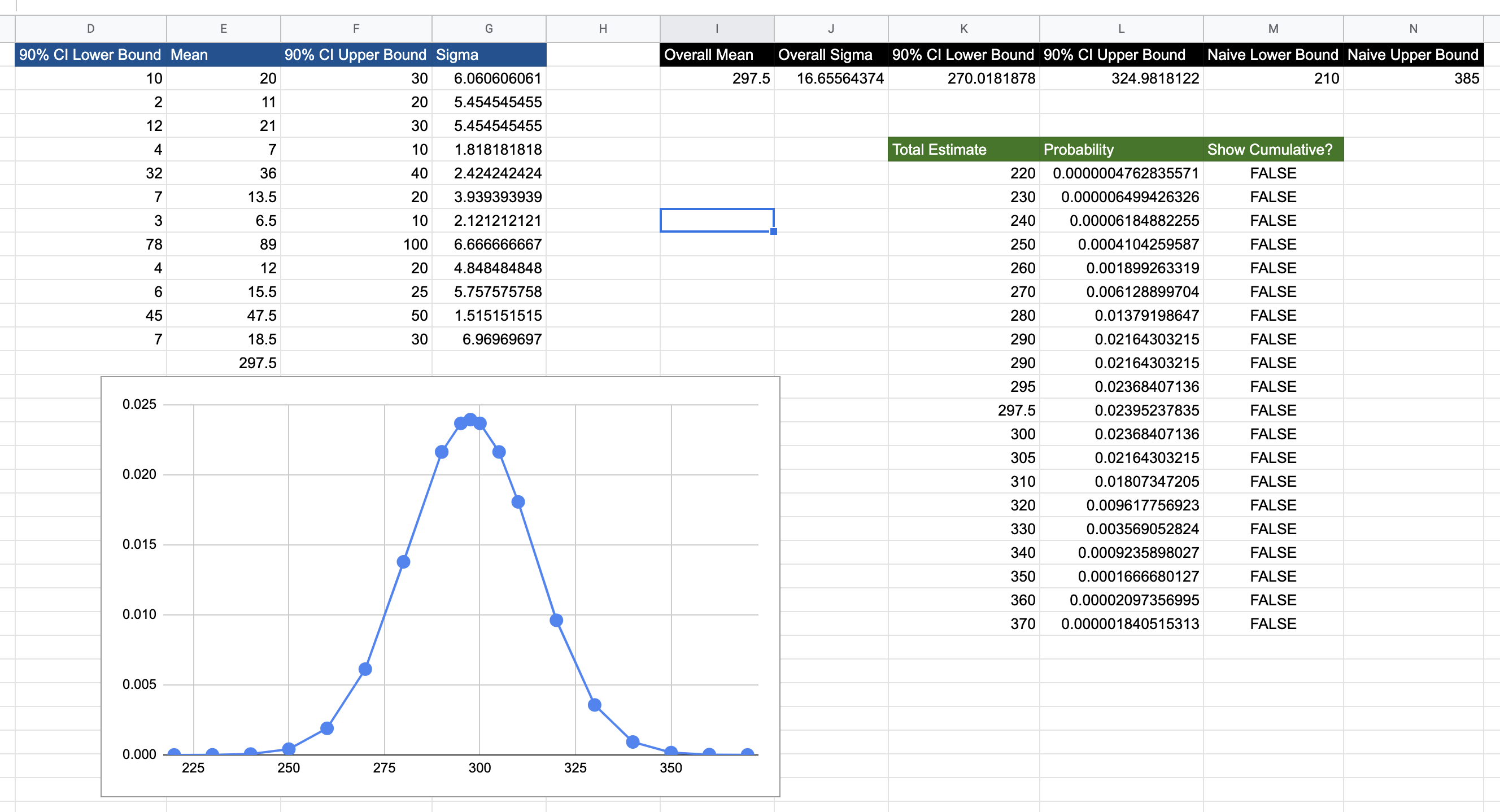Image resolution: width=1500 pixels, height=812 pixels.
Task: Select column F header
Action: [x=356, y=29]
